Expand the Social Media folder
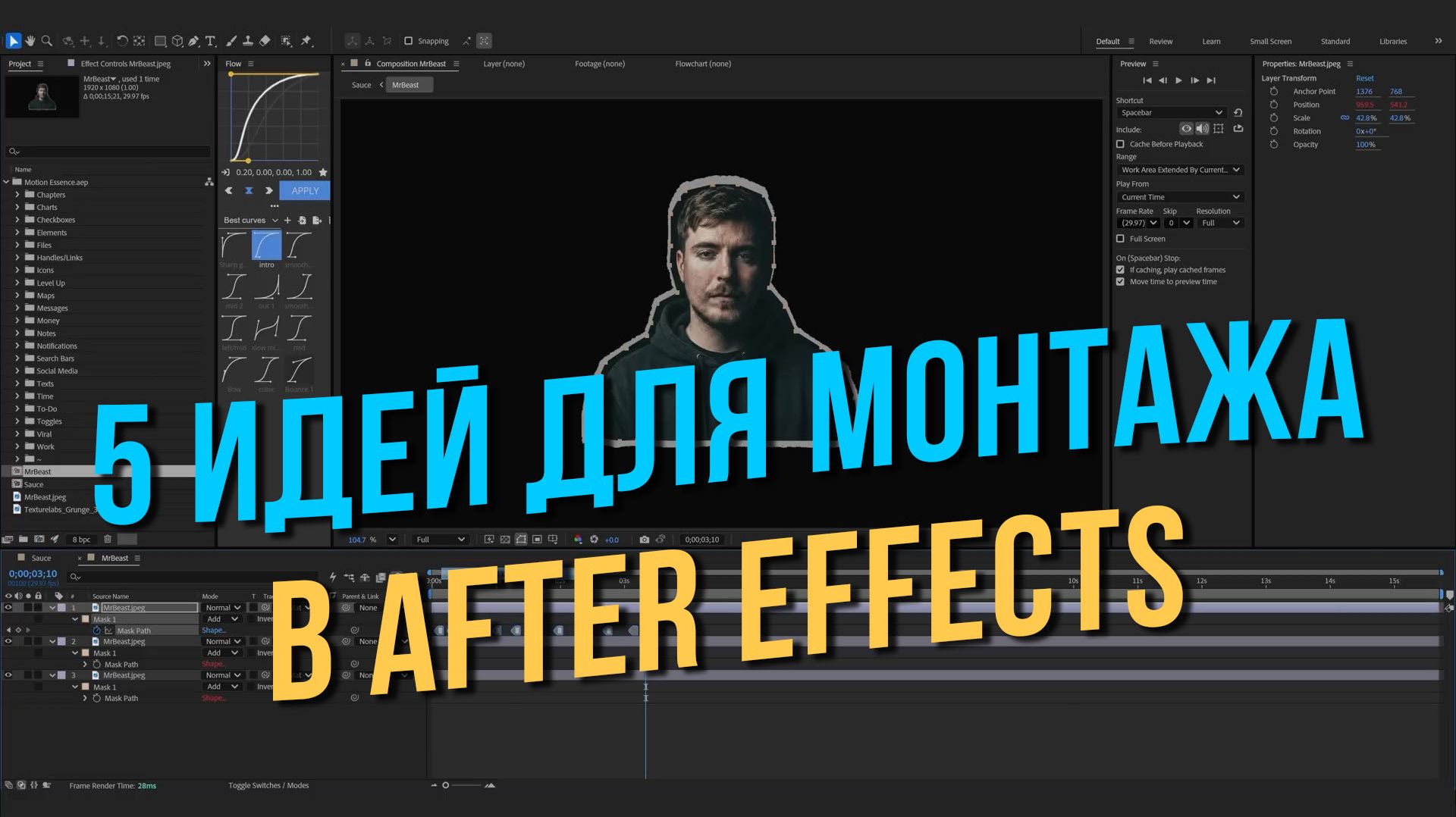Screen dimensions: 1456x817 click(17, 371)
